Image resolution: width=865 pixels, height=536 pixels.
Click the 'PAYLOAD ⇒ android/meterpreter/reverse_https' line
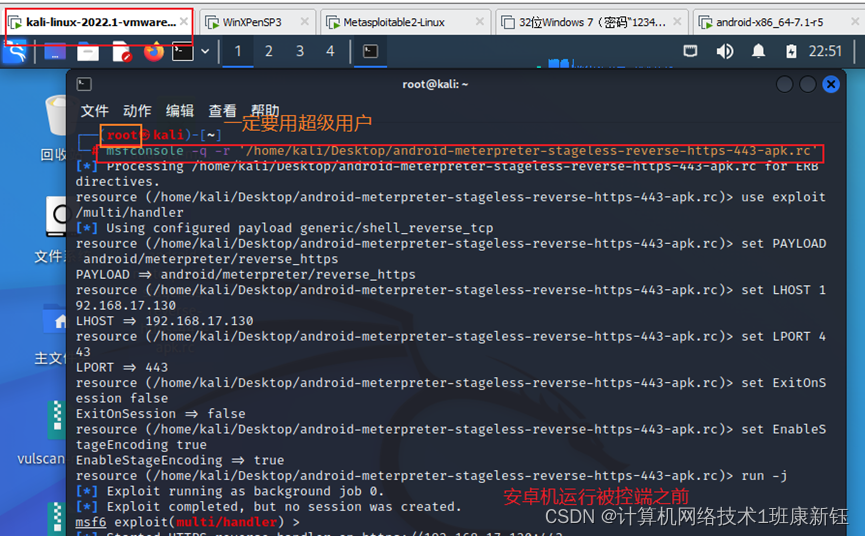pyautogui.click(x=245, y=275)
